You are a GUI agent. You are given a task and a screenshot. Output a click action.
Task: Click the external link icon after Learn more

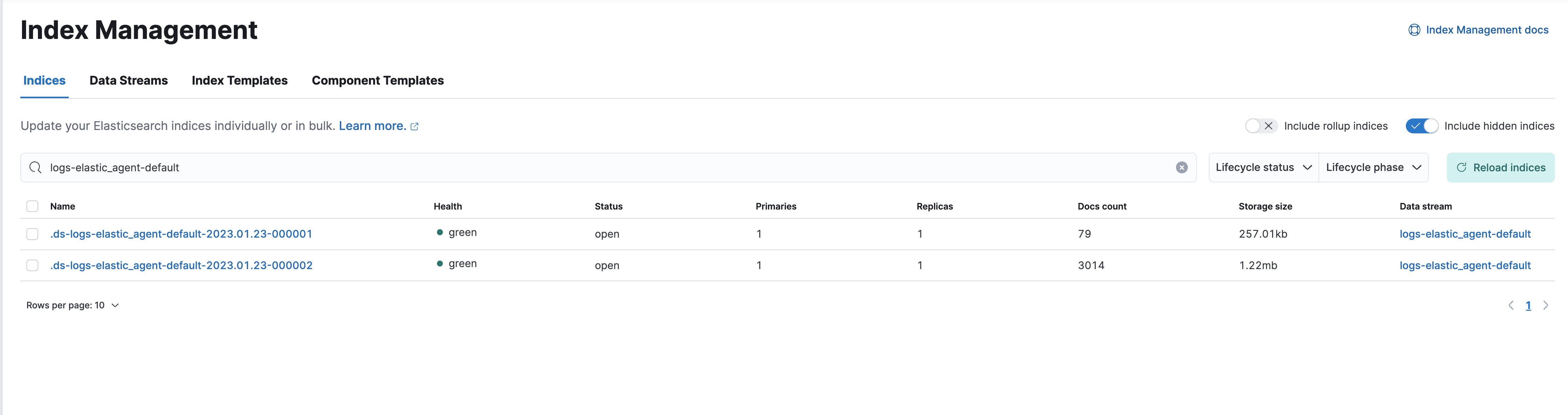click(415, 126)
